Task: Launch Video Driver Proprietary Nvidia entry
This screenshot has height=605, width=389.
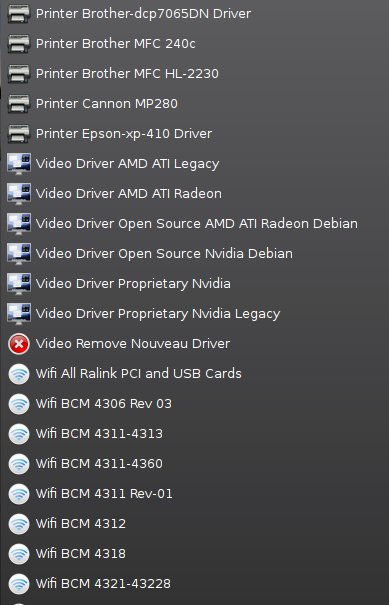Action: pos(194,284)
